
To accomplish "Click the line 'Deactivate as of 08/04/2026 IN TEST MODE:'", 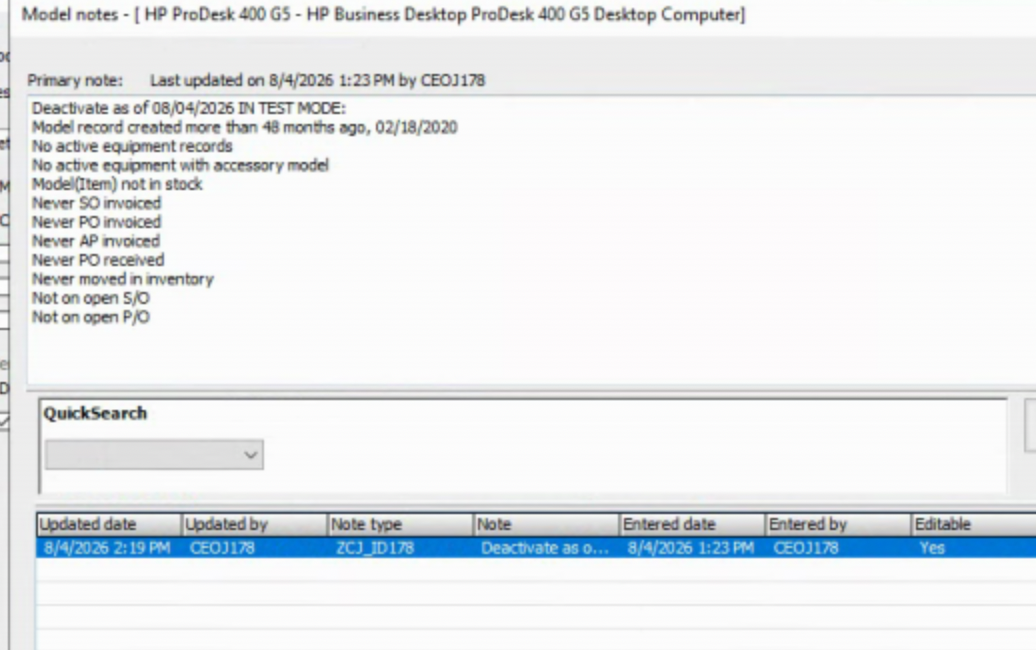I will coord(189,108).
